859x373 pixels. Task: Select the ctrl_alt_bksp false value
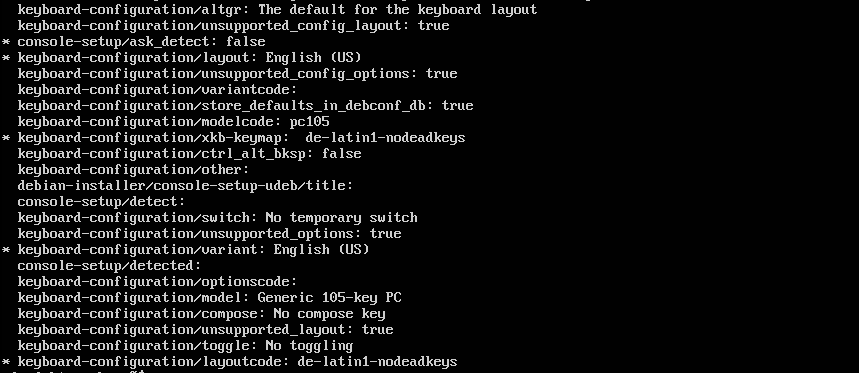point(341,153)
